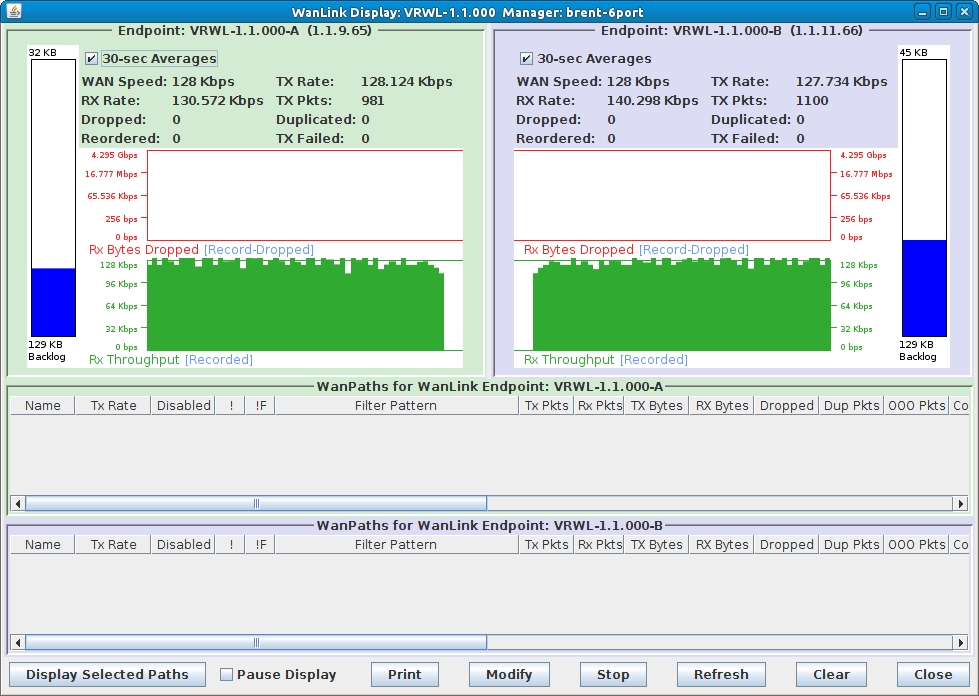979x696 pixels.
Task: Sort Endpoint-B WanPaths by Name column
Action: [x=42, y=545]
